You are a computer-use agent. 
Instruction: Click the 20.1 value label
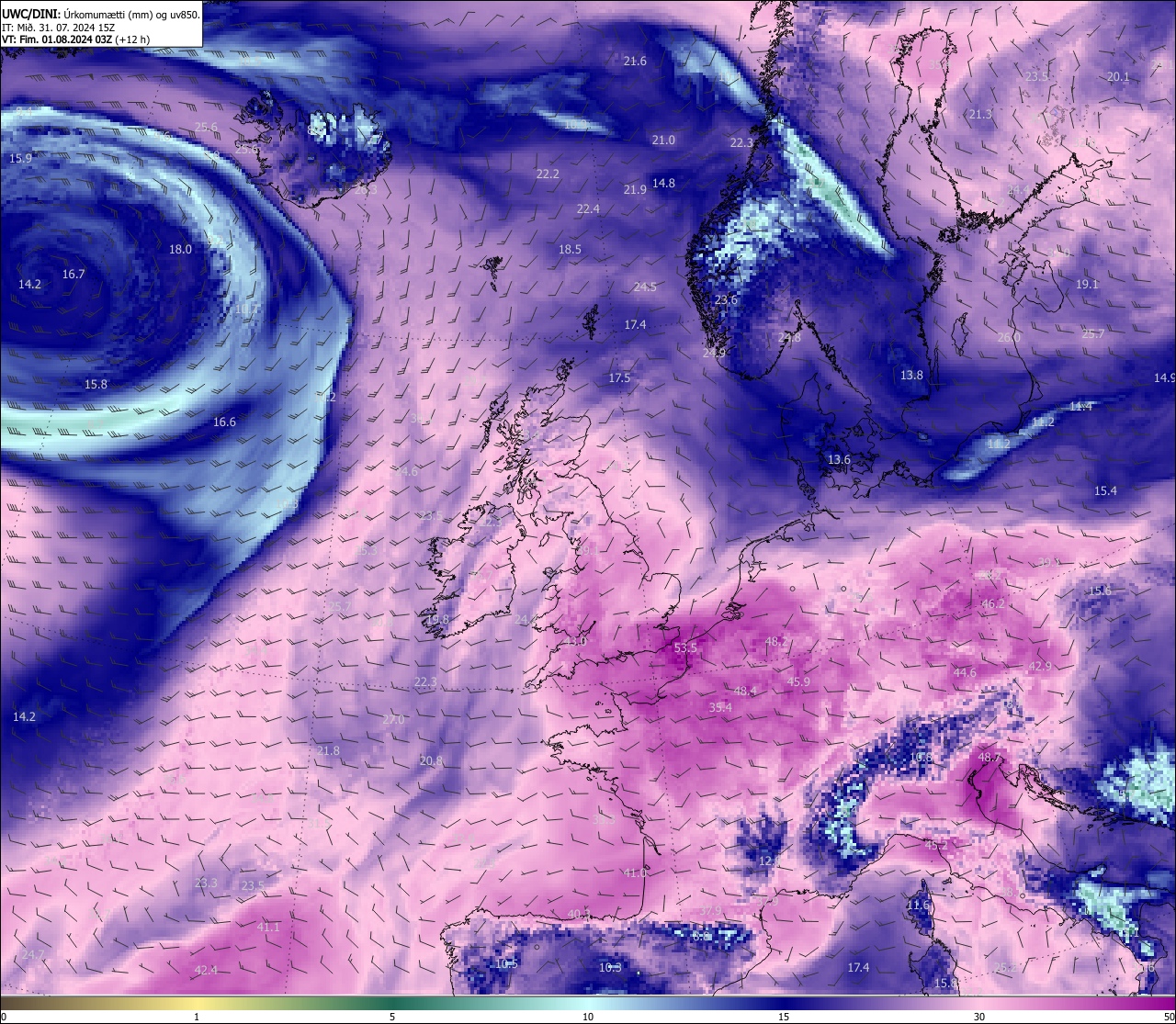(x=1118, y=77)
